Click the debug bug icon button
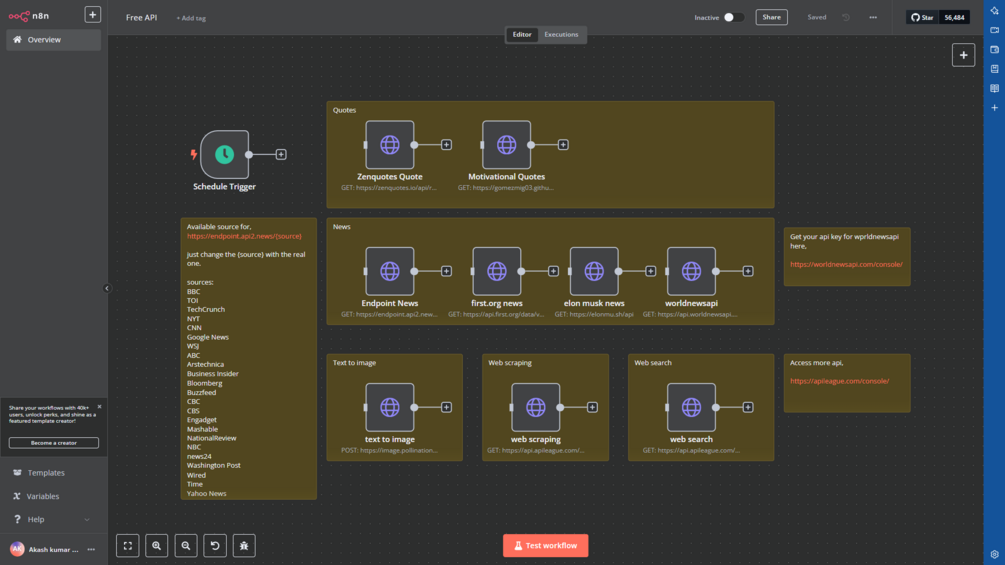Image resolution: width=1005 pixels, height=565 pixels. [244, 546]
